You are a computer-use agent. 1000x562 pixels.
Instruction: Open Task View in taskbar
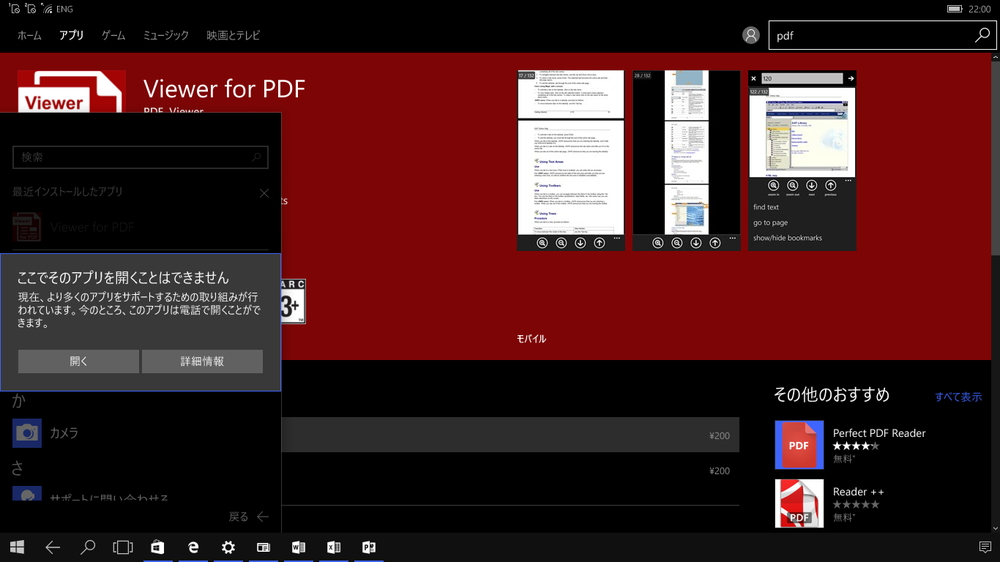[122, 547]
